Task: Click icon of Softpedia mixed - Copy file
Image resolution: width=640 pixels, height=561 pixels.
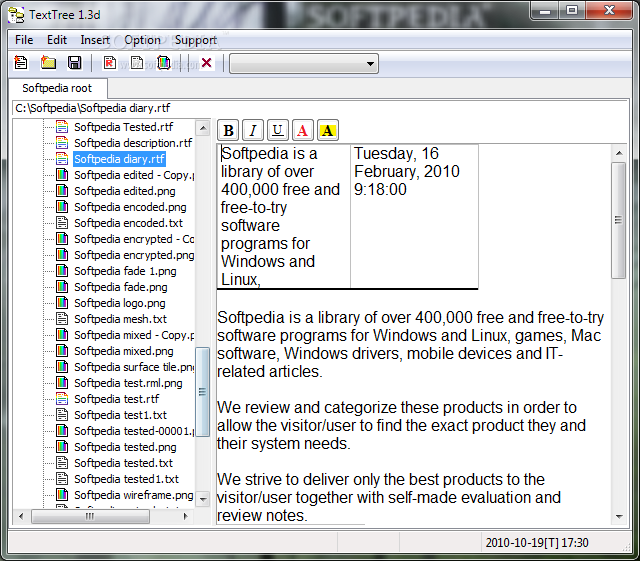Action: (62, 335)
